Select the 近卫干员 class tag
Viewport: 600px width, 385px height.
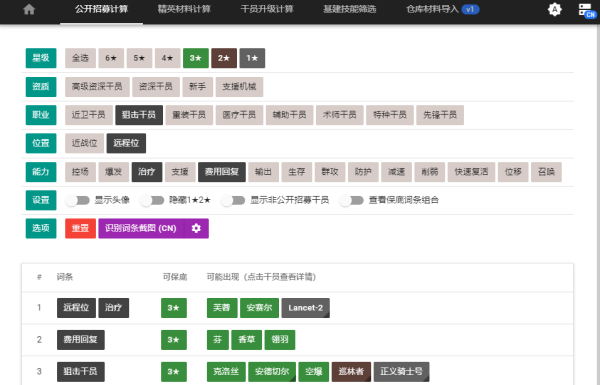click(89, 115)
